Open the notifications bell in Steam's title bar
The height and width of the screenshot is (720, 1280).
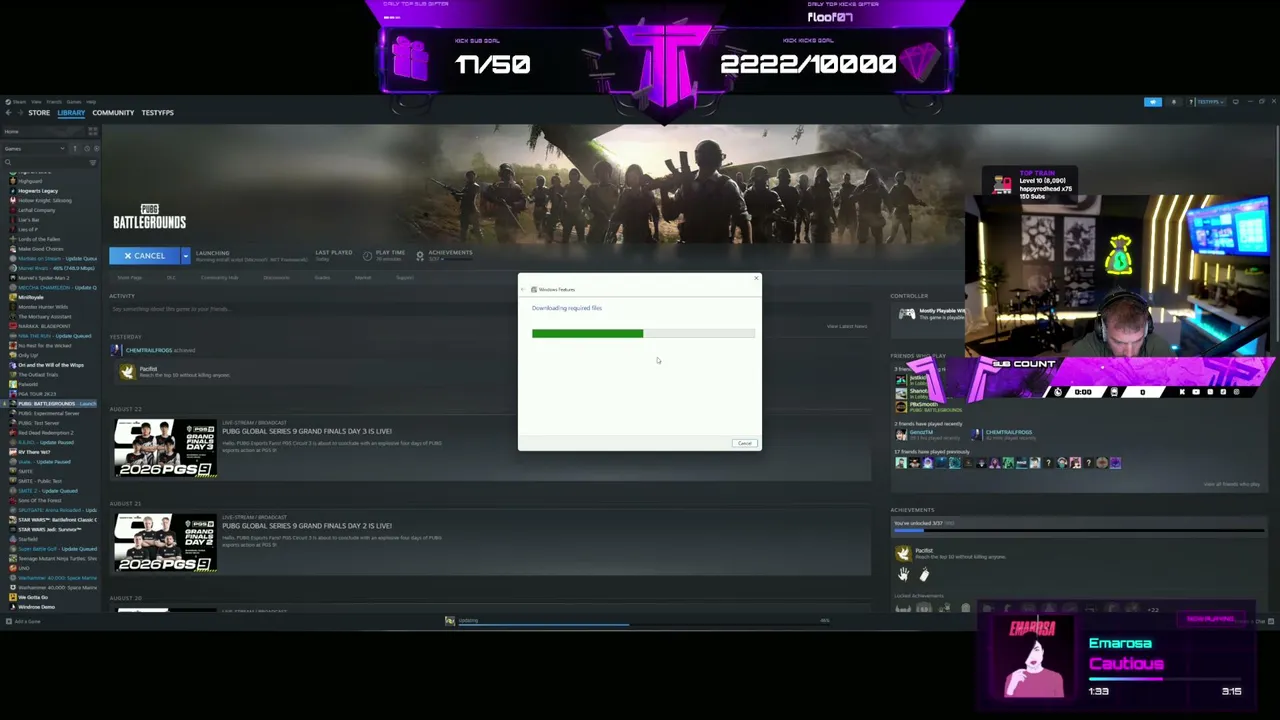click(1174, 102)
